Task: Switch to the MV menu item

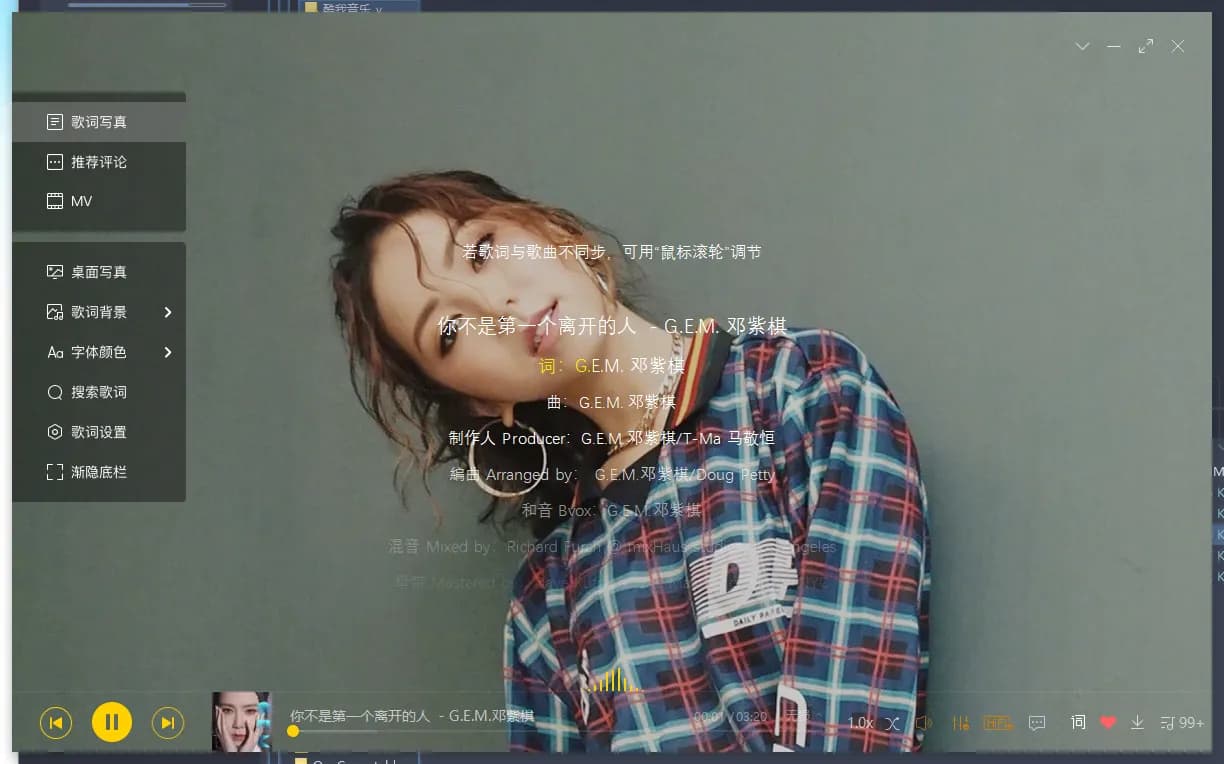Action: click(x=81, y=201)
